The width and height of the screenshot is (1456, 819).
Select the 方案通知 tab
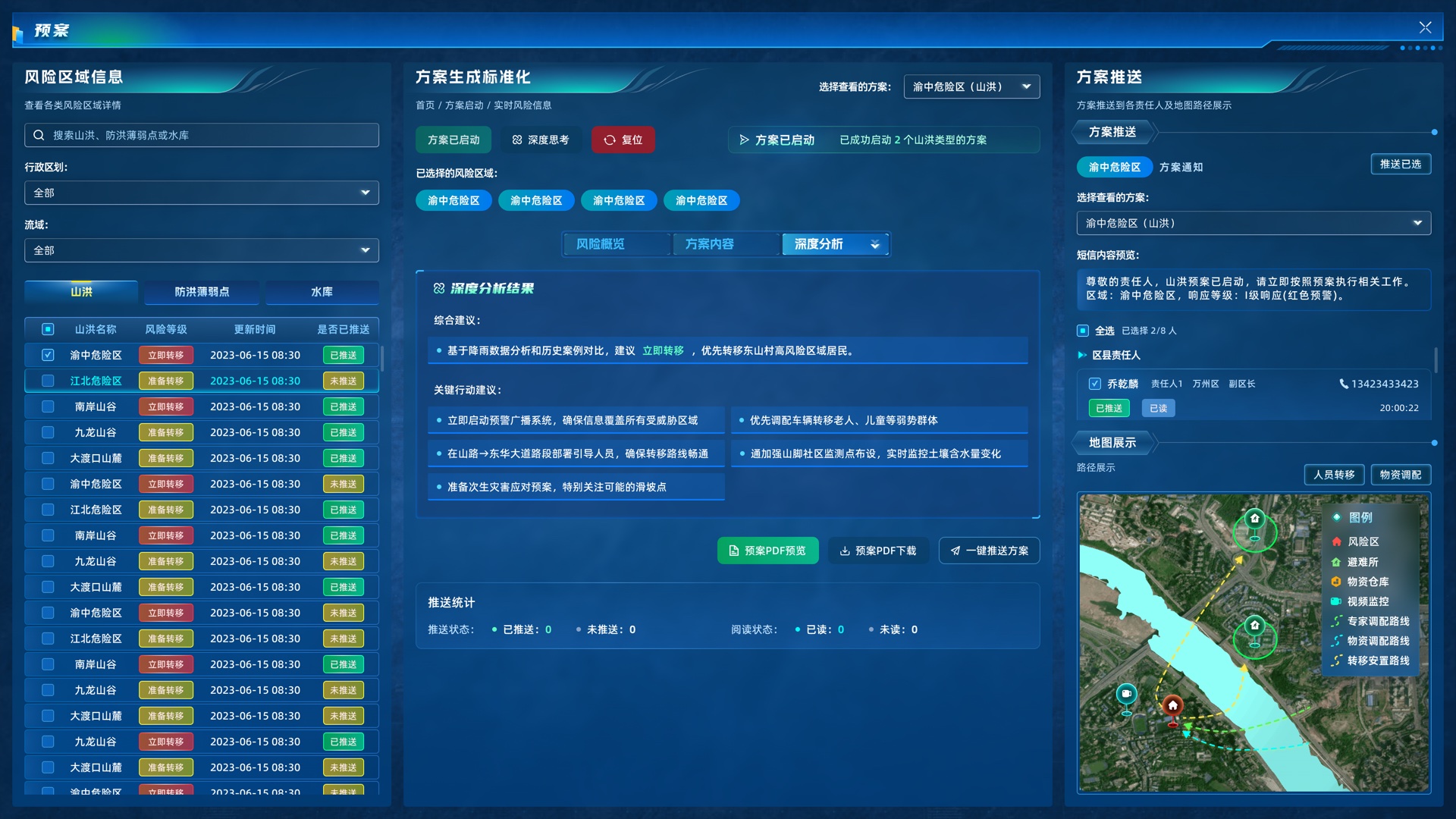pos(1181,167)
